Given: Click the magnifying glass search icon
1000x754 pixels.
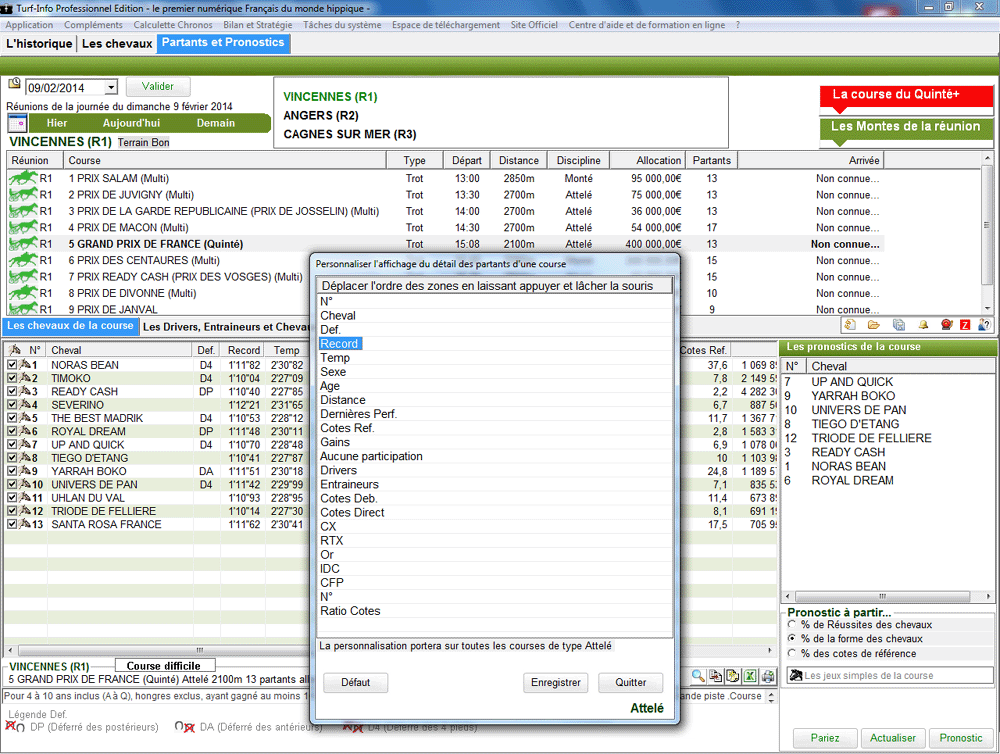Looking at the screenshot, I should pos(698,677).
